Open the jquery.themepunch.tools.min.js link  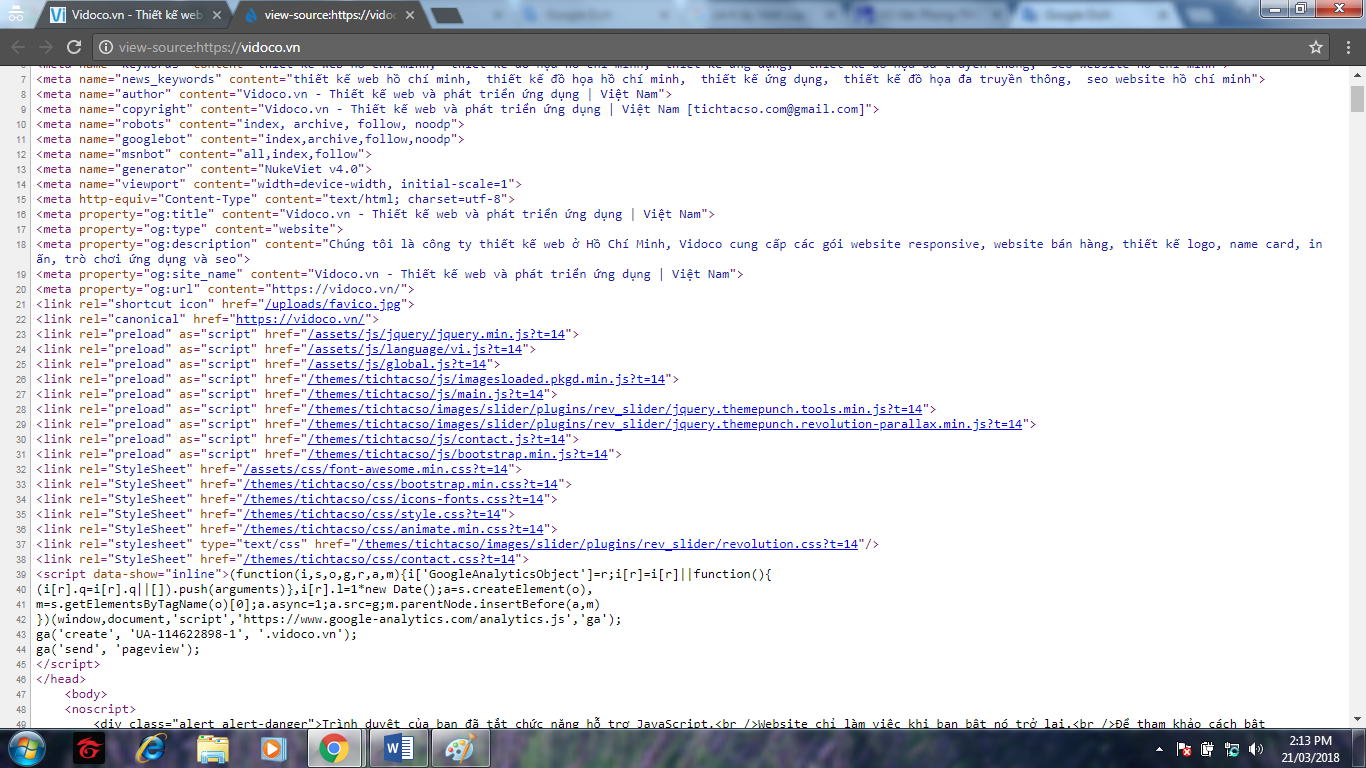pyautogui.click(x=617, y=409)
